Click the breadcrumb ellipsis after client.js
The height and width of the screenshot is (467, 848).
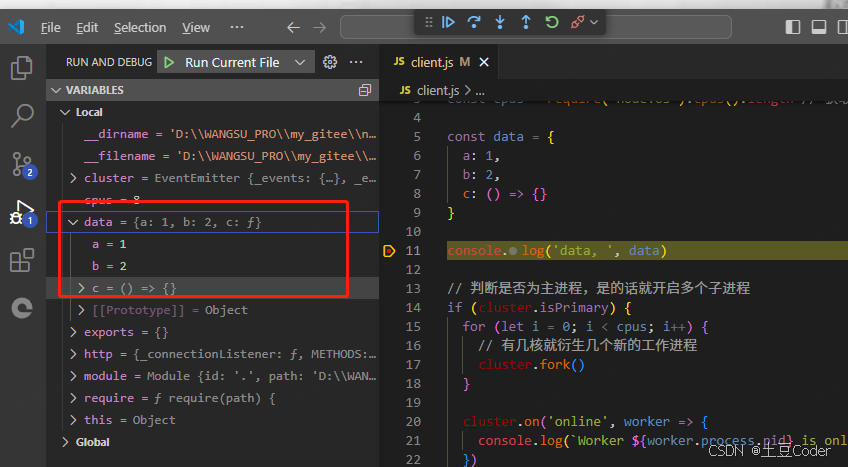(480, 91)
